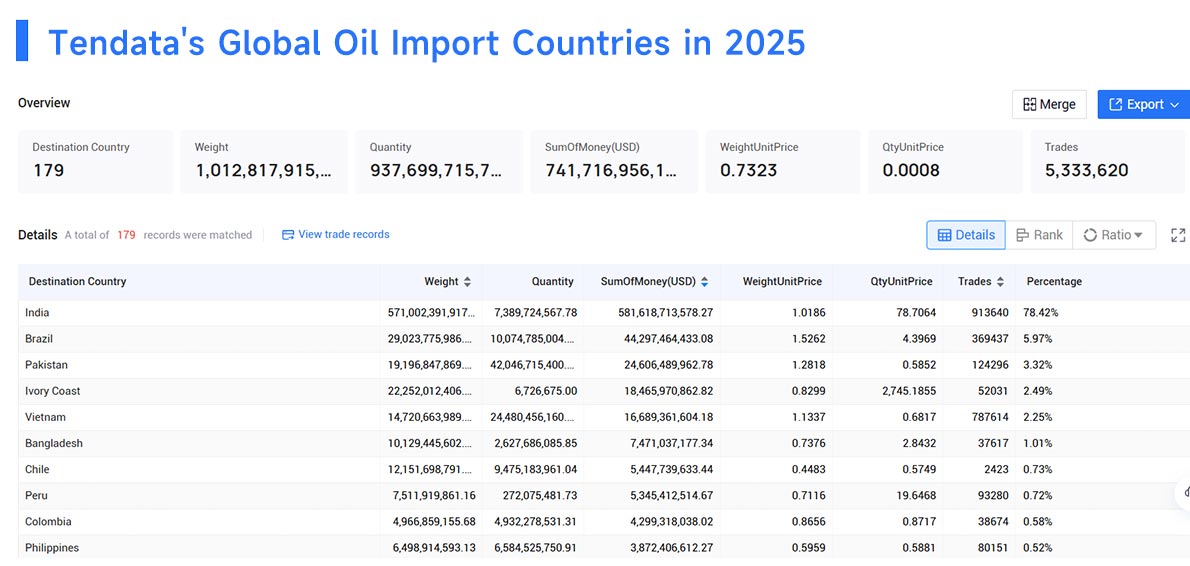The height and width of the screenshot is (566, 1190).
Task: Select the Peru row
Action: coord(604,495)
